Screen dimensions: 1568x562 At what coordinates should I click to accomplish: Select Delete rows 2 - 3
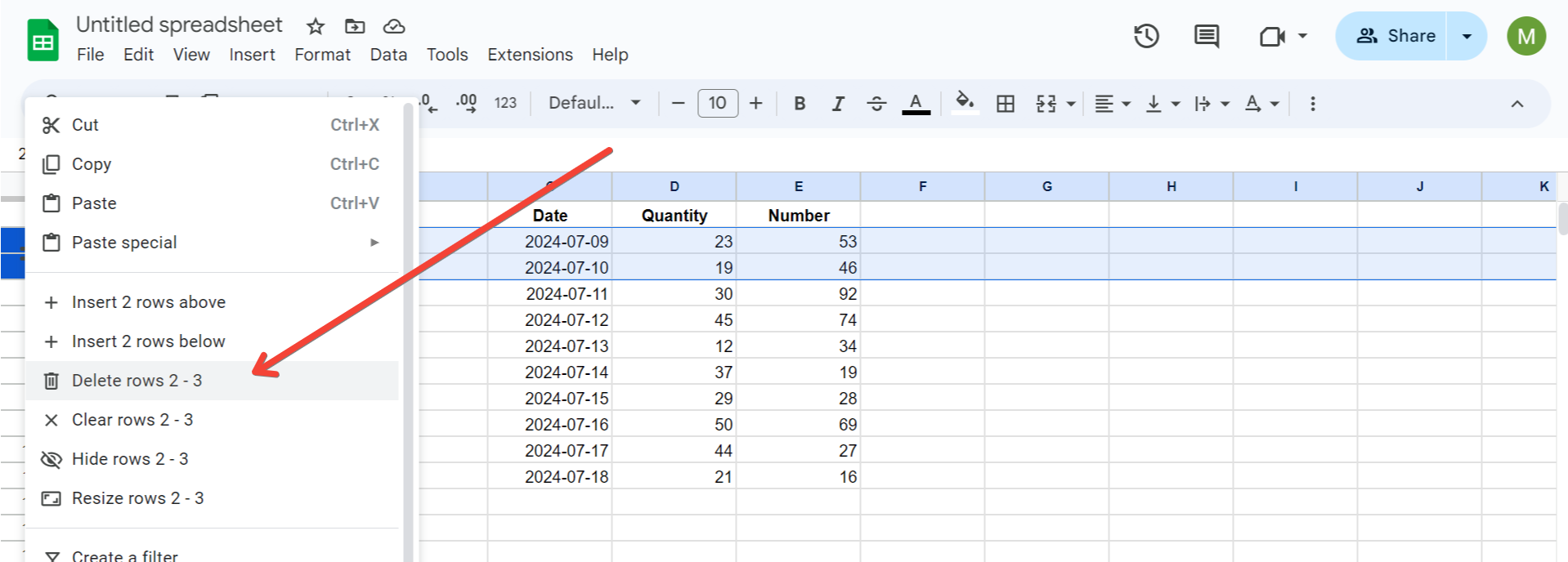(x=212, y=381)
